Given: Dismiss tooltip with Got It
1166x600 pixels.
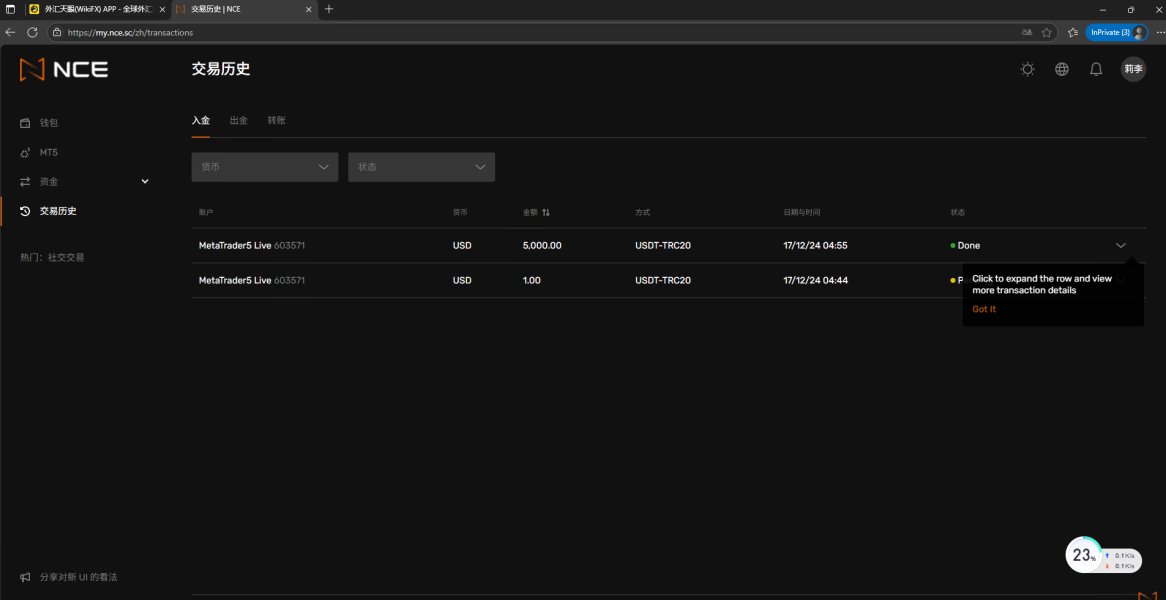Looking at the screenshot, I should 984,309.
